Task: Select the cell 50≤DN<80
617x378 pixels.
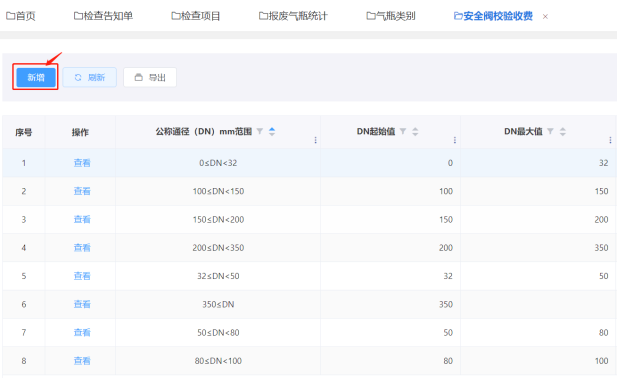Action: click(x=218, y=333)
